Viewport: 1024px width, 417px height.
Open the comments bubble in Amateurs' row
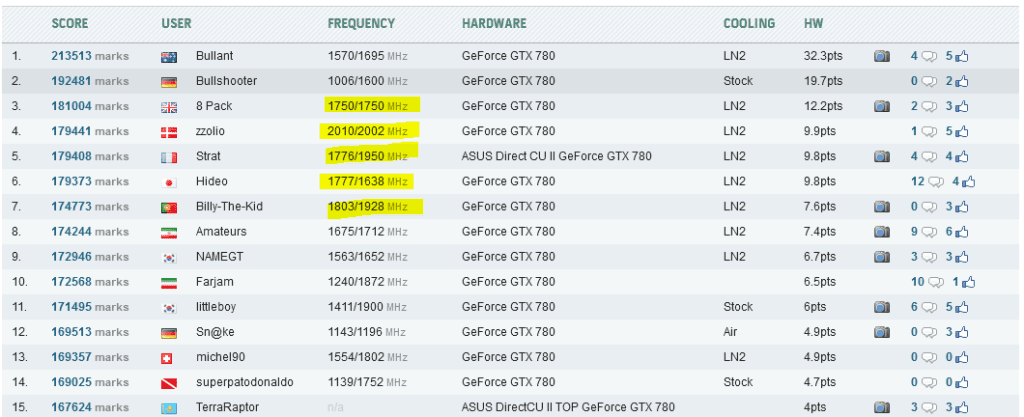point(928,232)
